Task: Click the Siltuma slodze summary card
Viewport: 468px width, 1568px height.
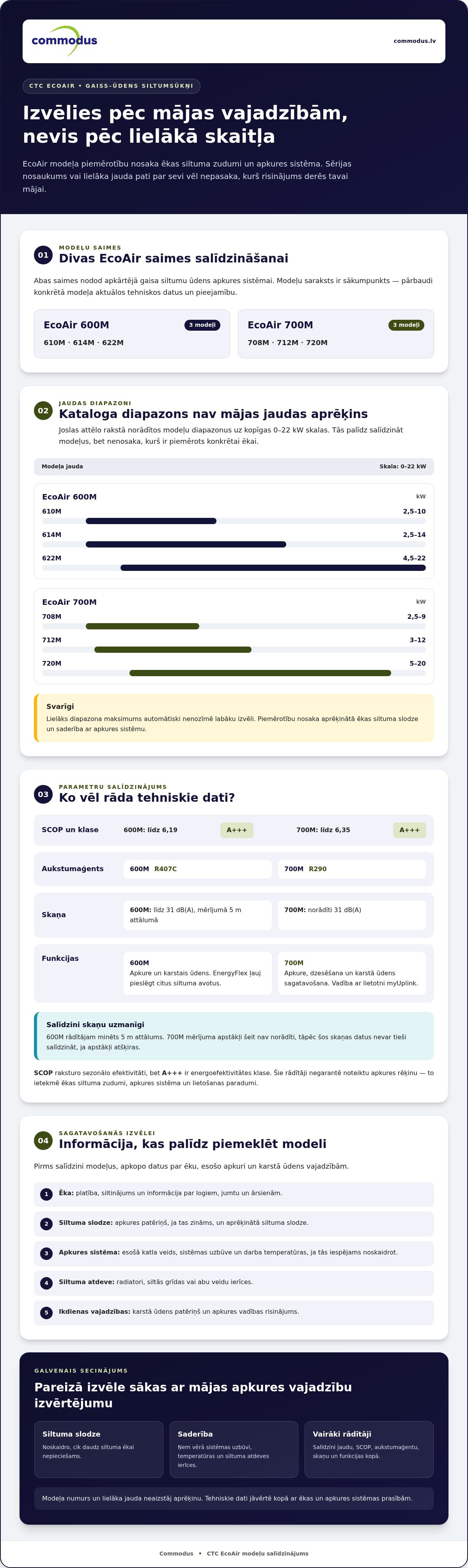Action: (99, 1449)
